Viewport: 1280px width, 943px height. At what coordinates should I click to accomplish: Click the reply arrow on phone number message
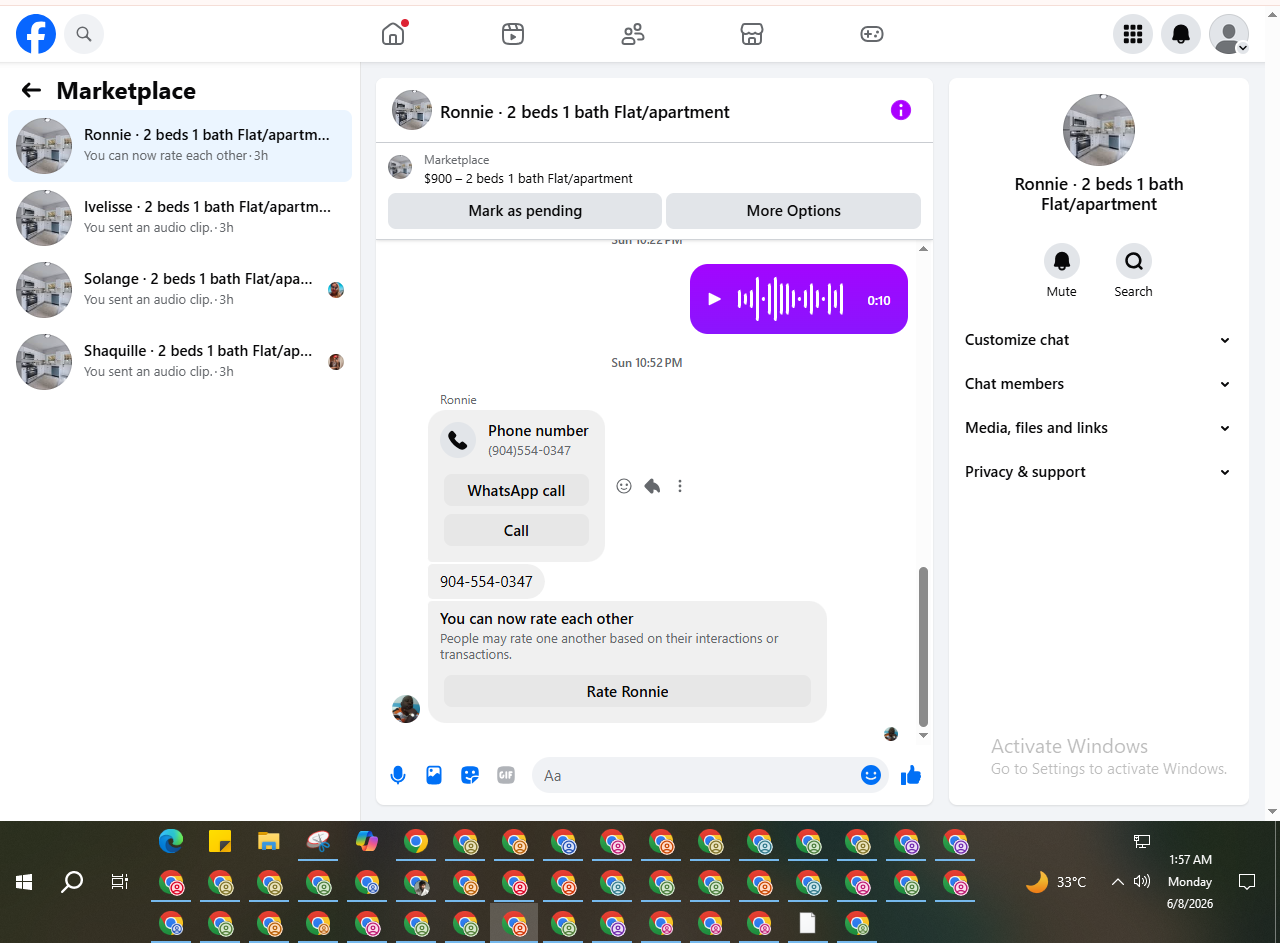pyautogui.click(x=652, y=486)
